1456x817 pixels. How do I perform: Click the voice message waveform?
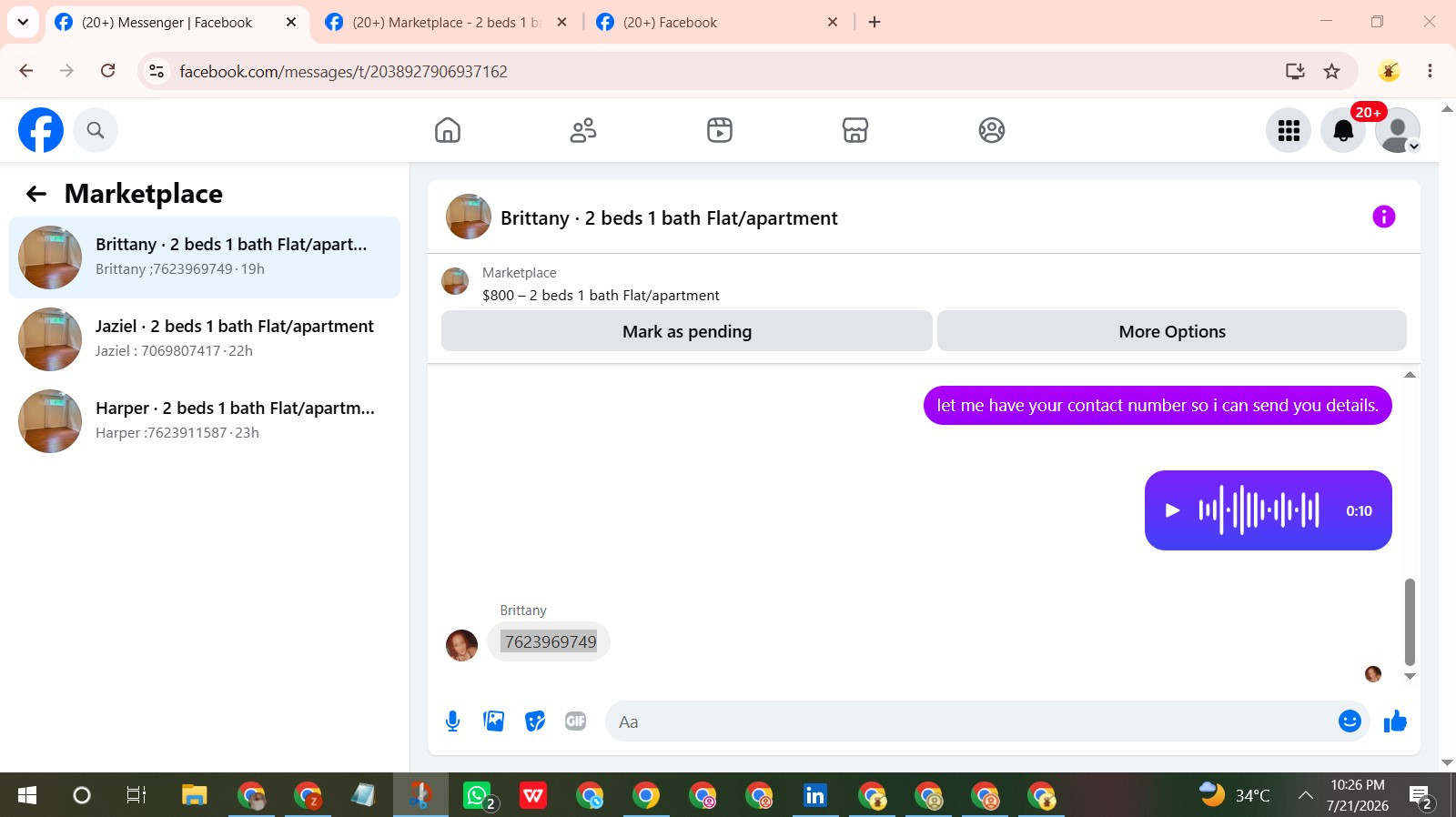(1259, 510)
